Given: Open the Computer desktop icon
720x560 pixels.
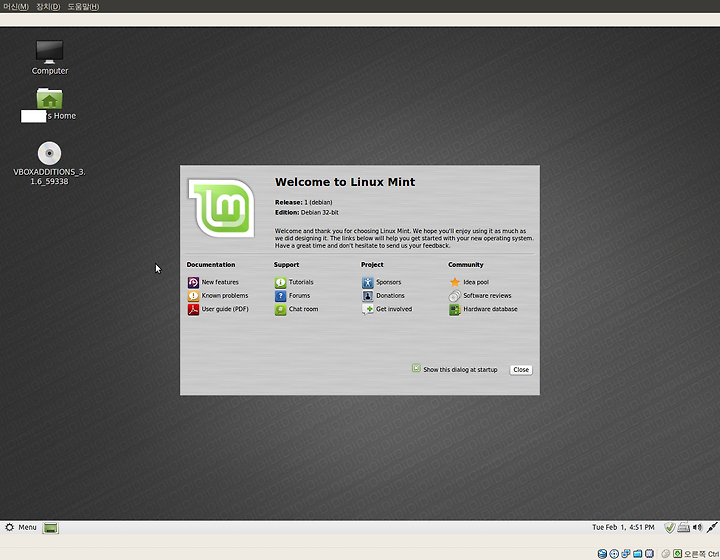Looking at the screenshot, I should pos(50,52).
